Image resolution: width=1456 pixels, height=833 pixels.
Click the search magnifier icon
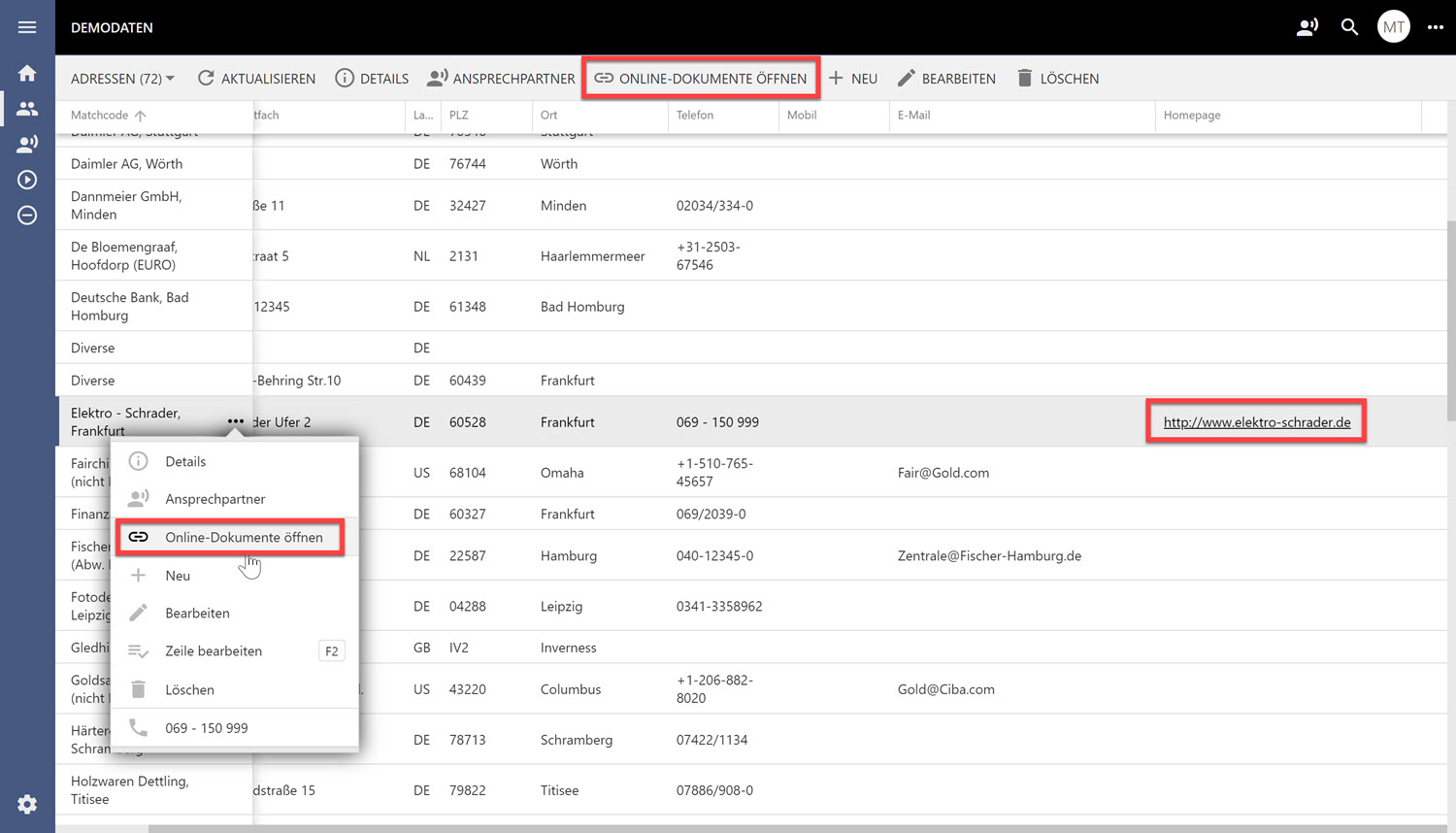click(1349, 27)
